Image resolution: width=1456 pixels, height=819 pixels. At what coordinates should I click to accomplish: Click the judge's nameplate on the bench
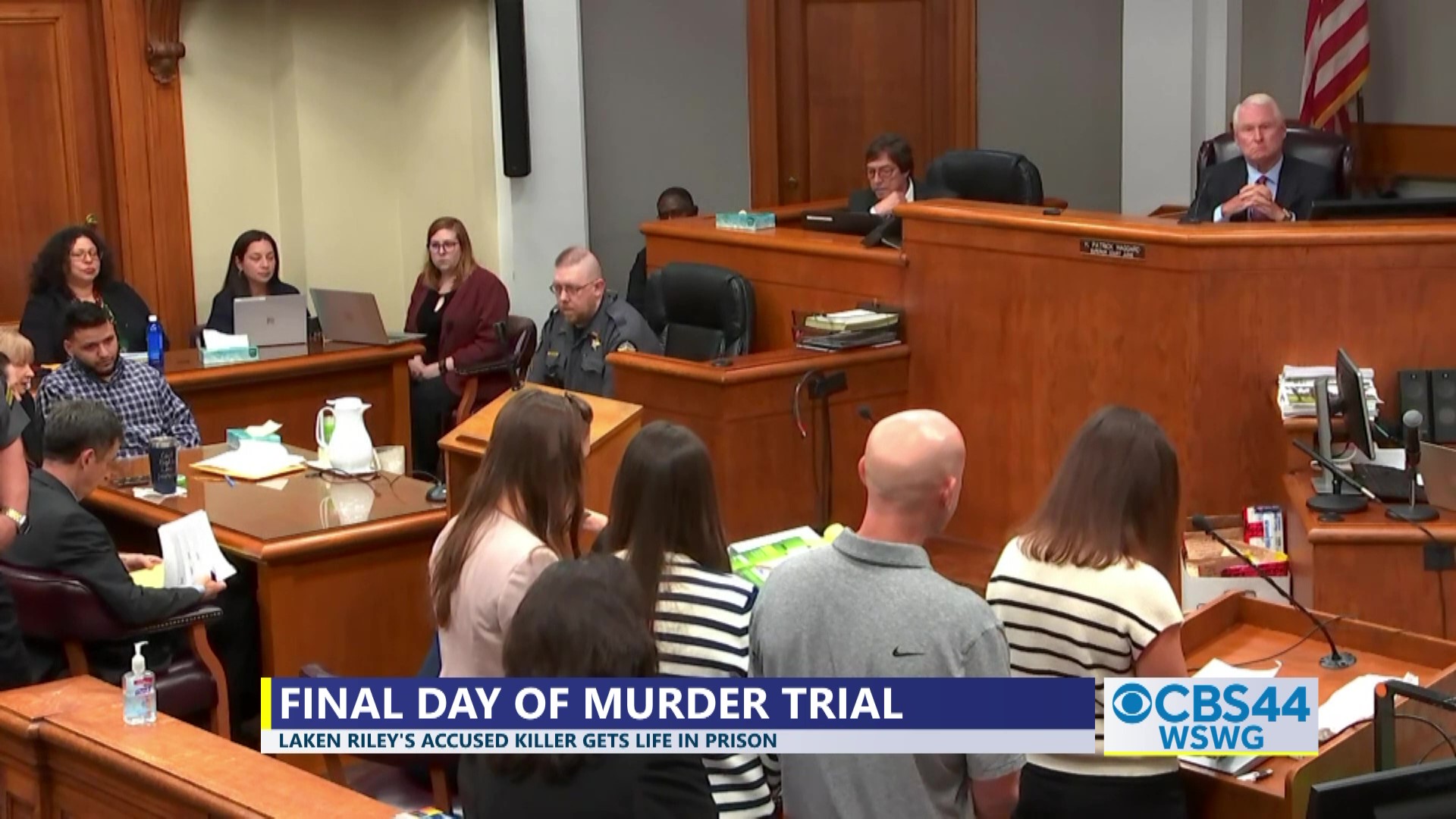pyautogui.click(x=1112, y=249)
